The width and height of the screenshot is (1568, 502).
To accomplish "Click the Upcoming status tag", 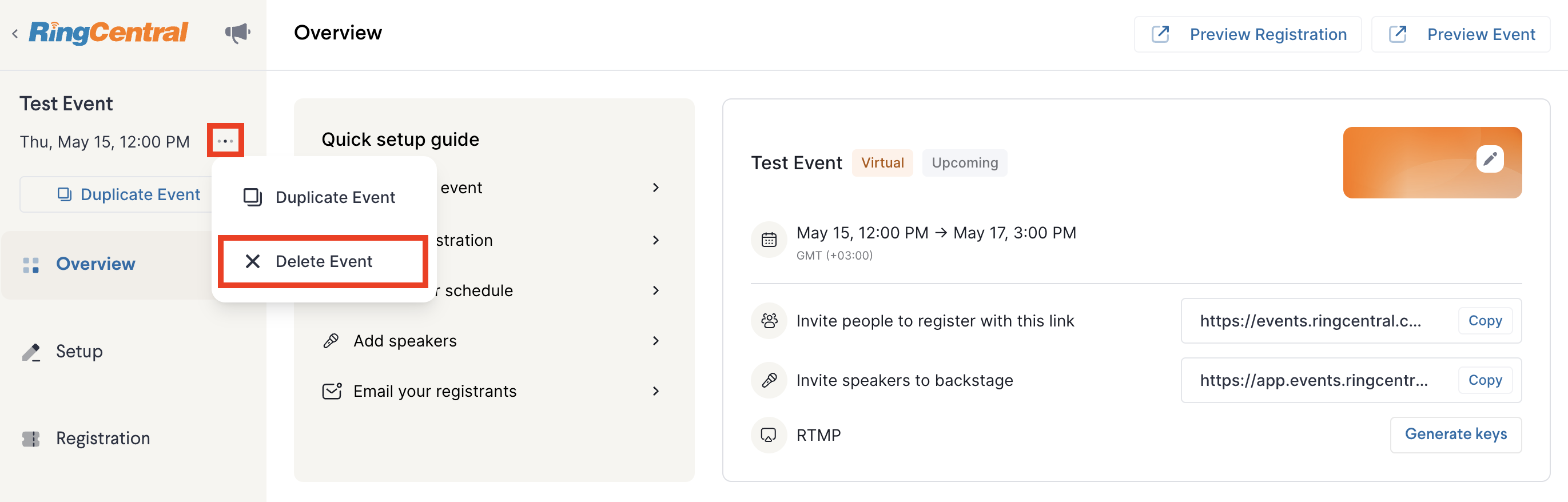I will coord(964,162).
